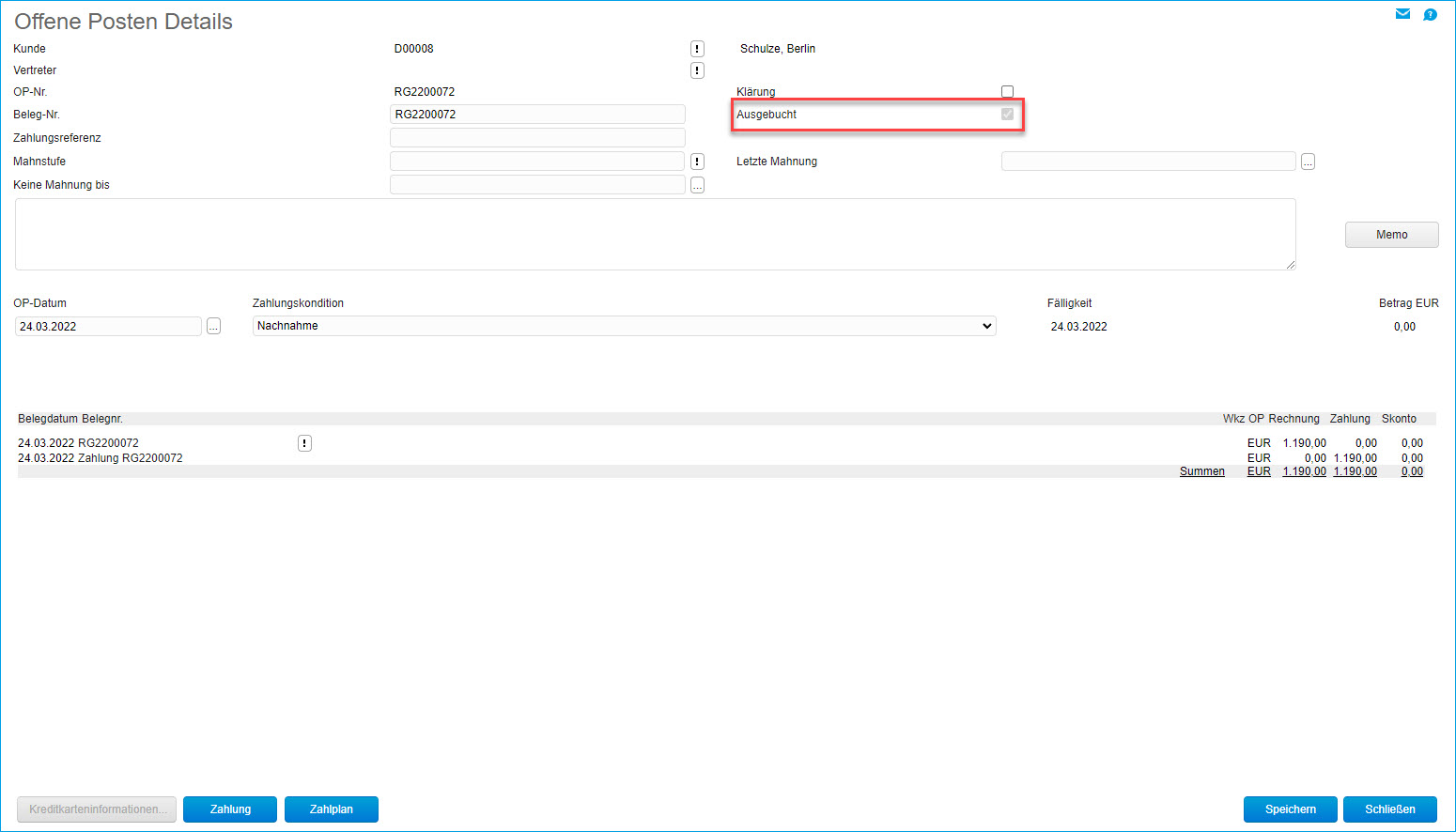The width and height of the screenshot is (1456, 832).
Task: Click the info icon next to Kunde D00008
Action: [697, 49]
